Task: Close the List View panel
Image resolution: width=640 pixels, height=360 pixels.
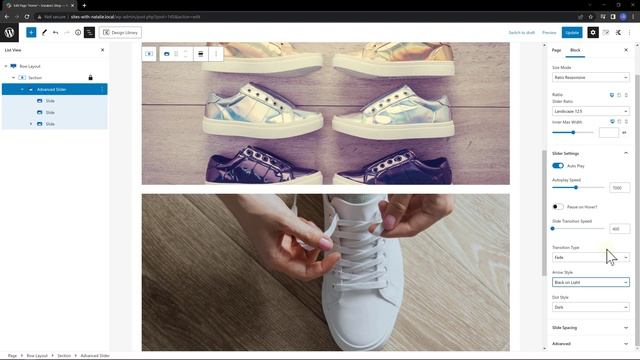Action: (102, 50)
